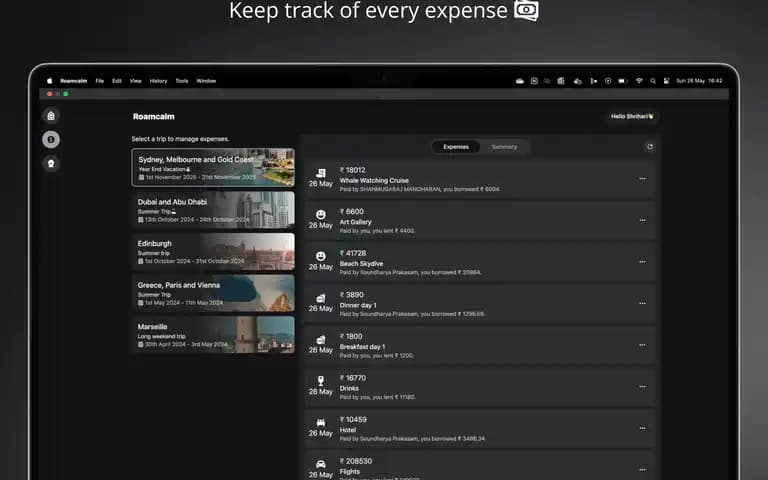The image size is (768, 480).
Task: Select the Dubai and Abu Dhabi trip
Action: pos(213,210)
